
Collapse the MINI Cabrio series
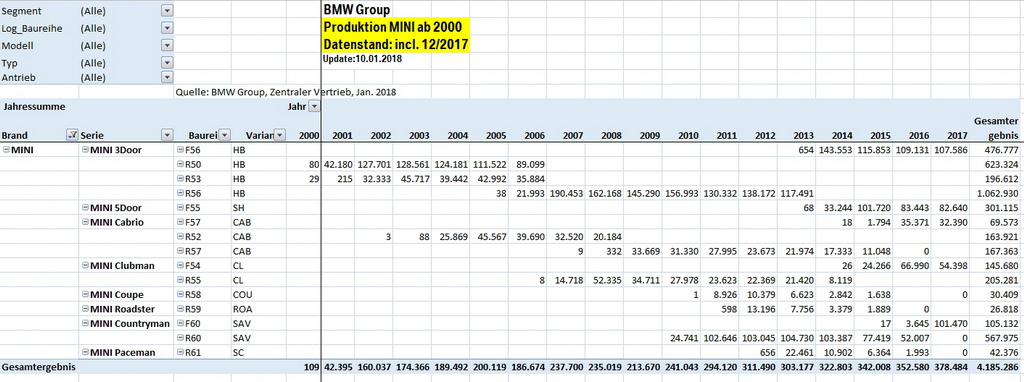click(x=85, y=222)
